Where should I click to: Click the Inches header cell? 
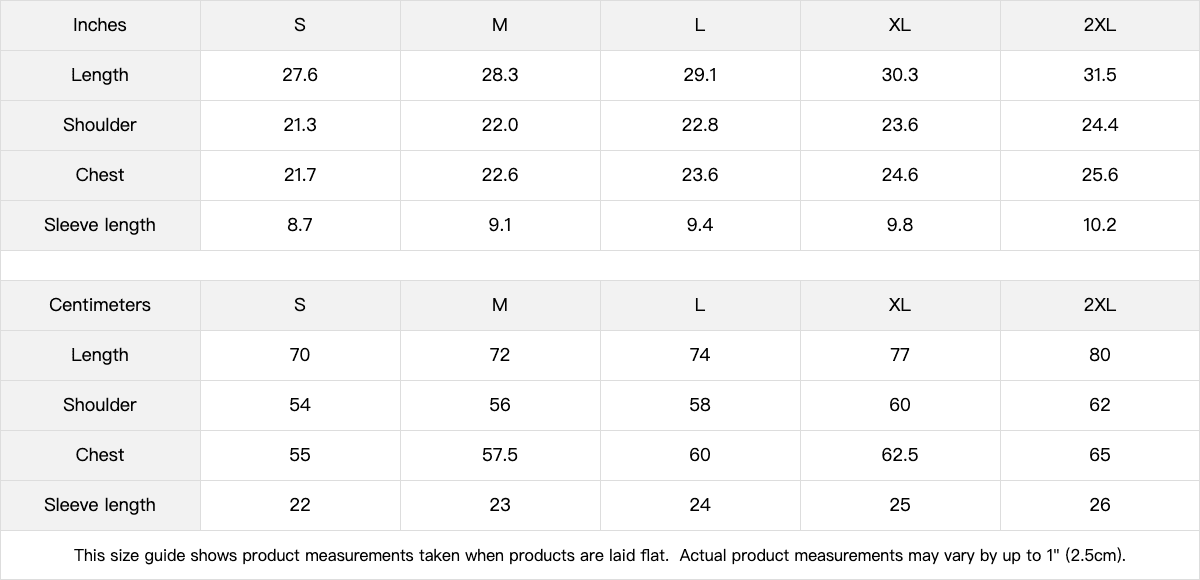click(x=100, y=25)
